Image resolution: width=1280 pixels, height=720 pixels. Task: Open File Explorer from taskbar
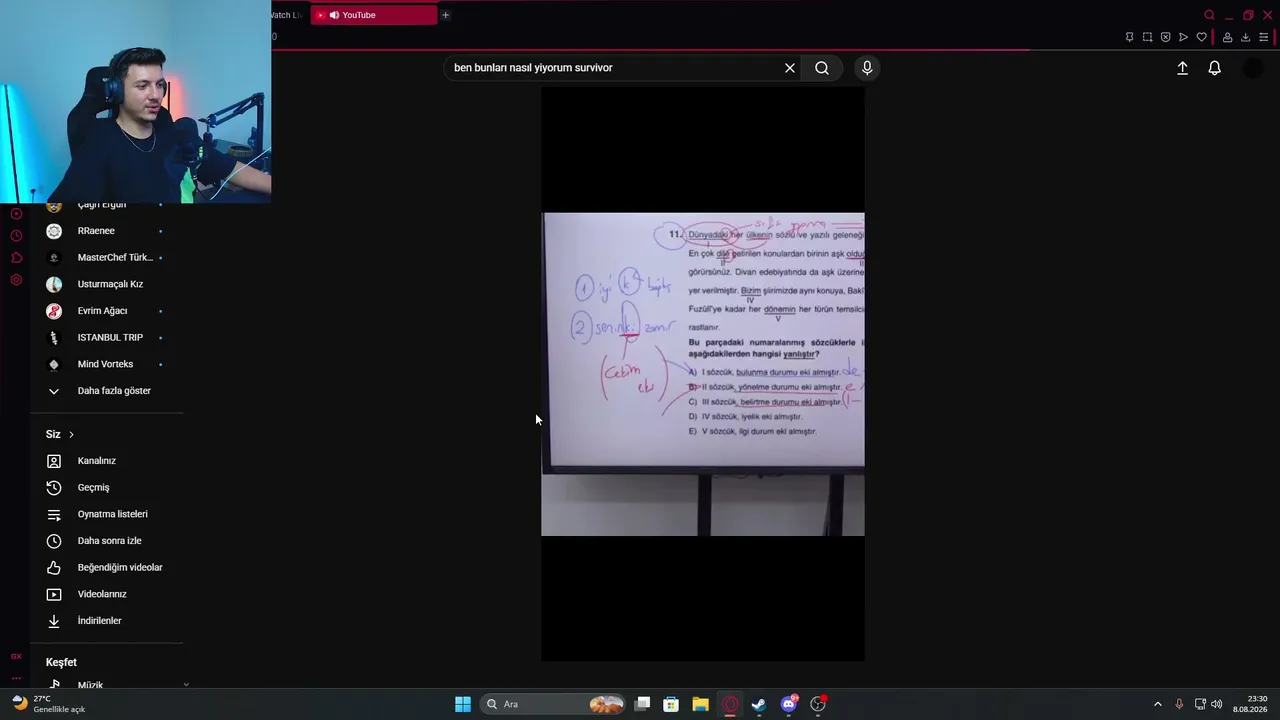pos(700,704)
